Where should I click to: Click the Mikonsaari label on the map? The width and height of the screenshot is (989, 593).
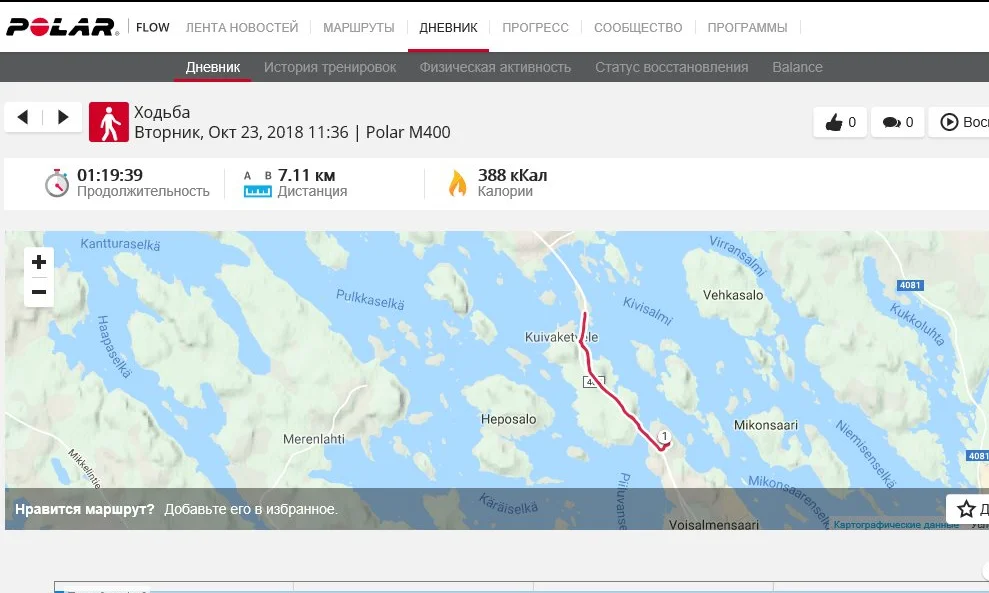pos(766,425)
